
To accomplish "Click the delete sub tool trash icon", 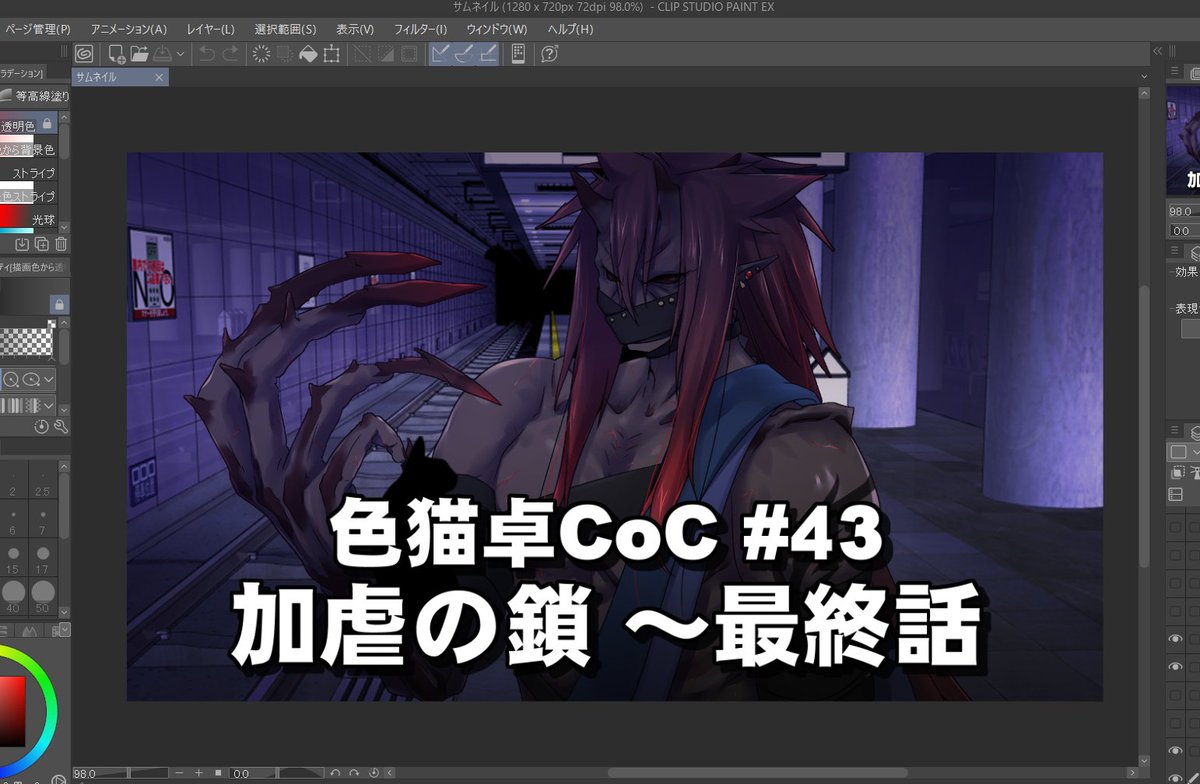I will point(61,244).
